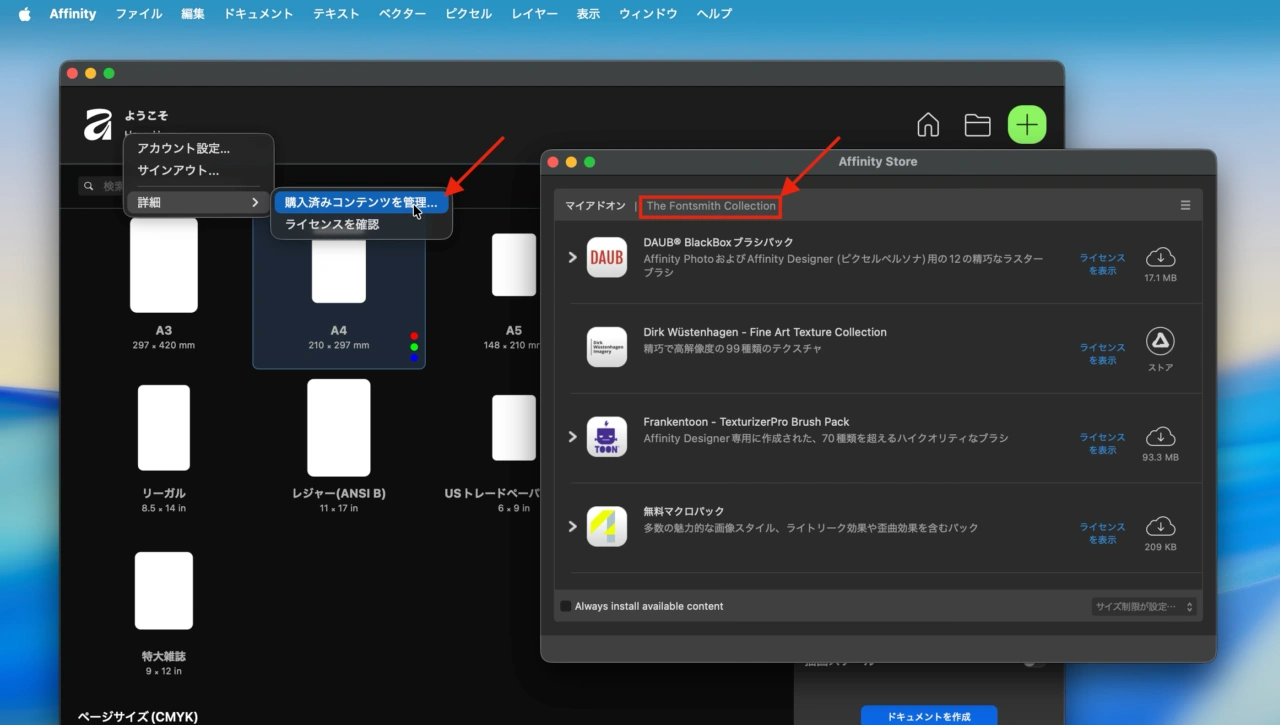1280x725 pixels.
Task: Expand the 無料マクロパック row
Action: point(573,526)
